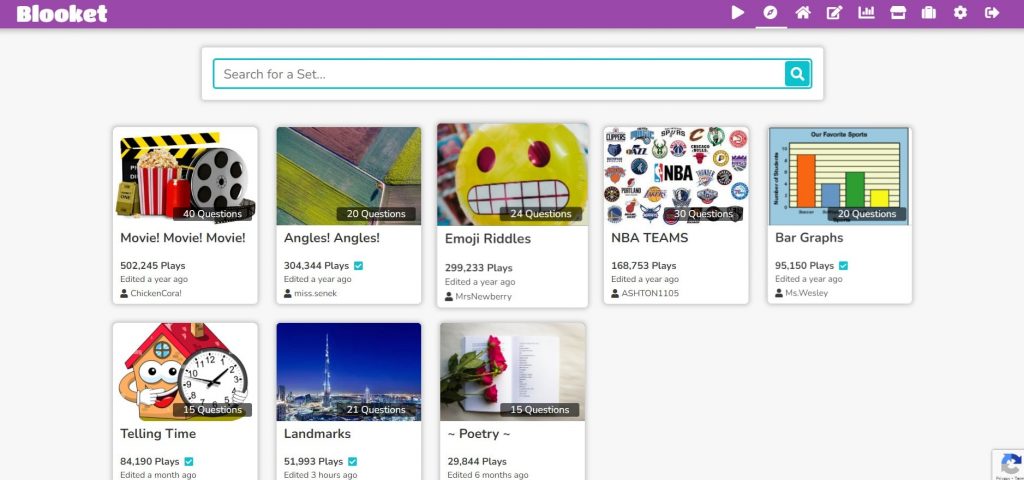Viewport: 1024px width, 480px height.
Task: Click the user icon beside MrsNewberry
Action: coord(449,296)
